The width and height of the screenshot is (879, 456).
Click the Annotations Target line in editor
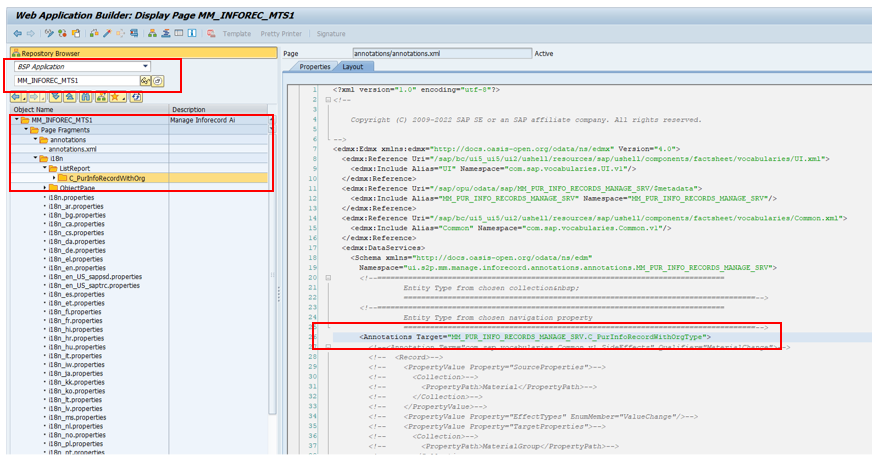(535, 337)
